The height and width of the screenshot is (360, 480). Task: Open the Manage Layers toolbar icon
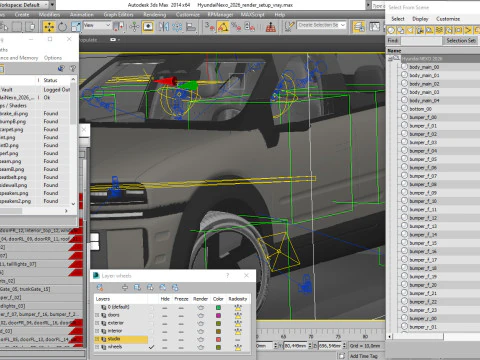pos(359,27)
